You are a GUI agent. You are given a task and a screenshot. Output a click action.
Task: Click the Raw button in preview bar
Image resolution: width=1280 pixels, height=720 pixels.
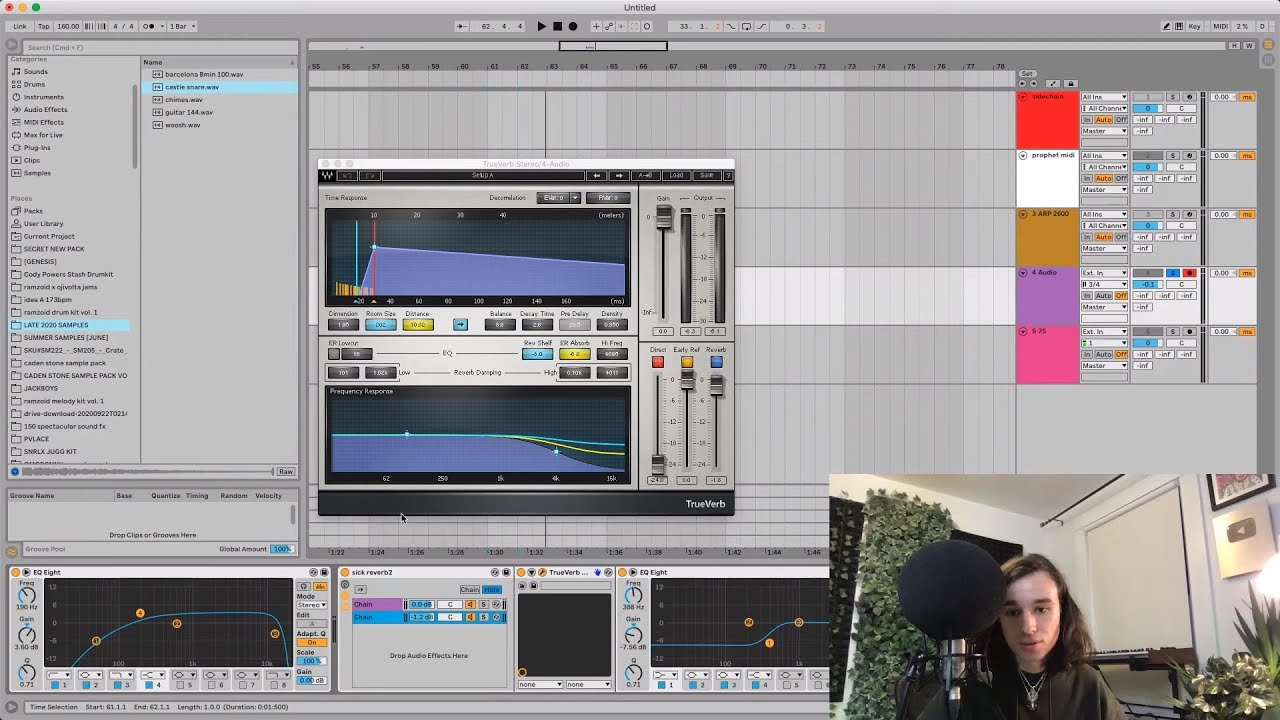[x=286, y=472]
